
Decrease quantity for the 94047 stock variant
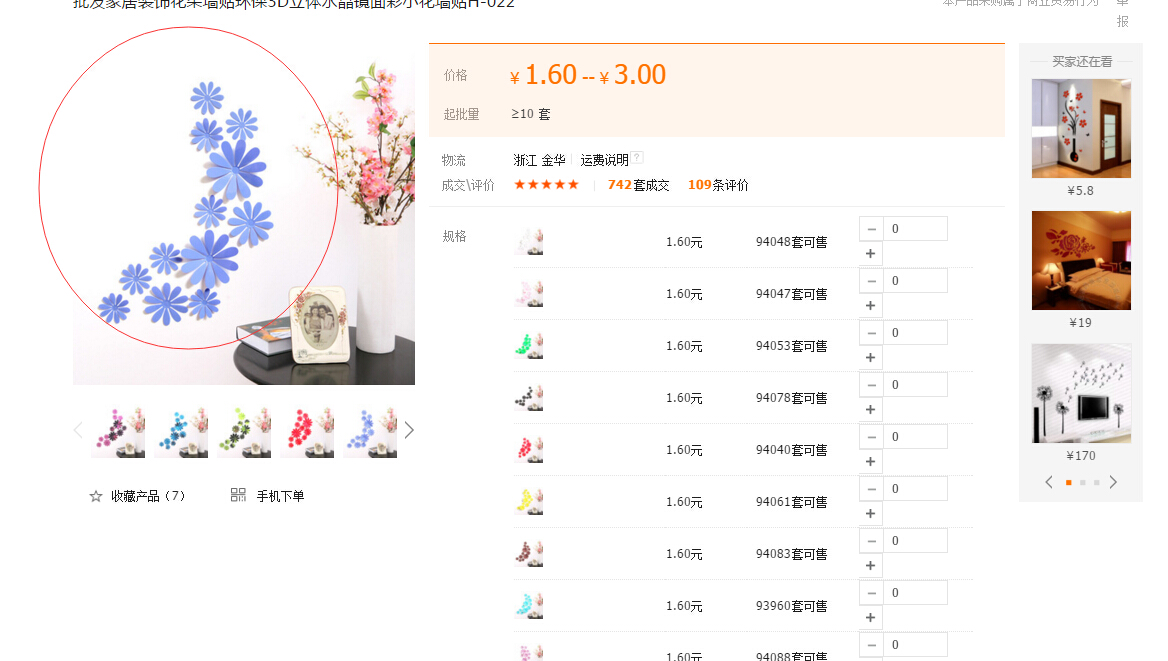click(872, 281)
